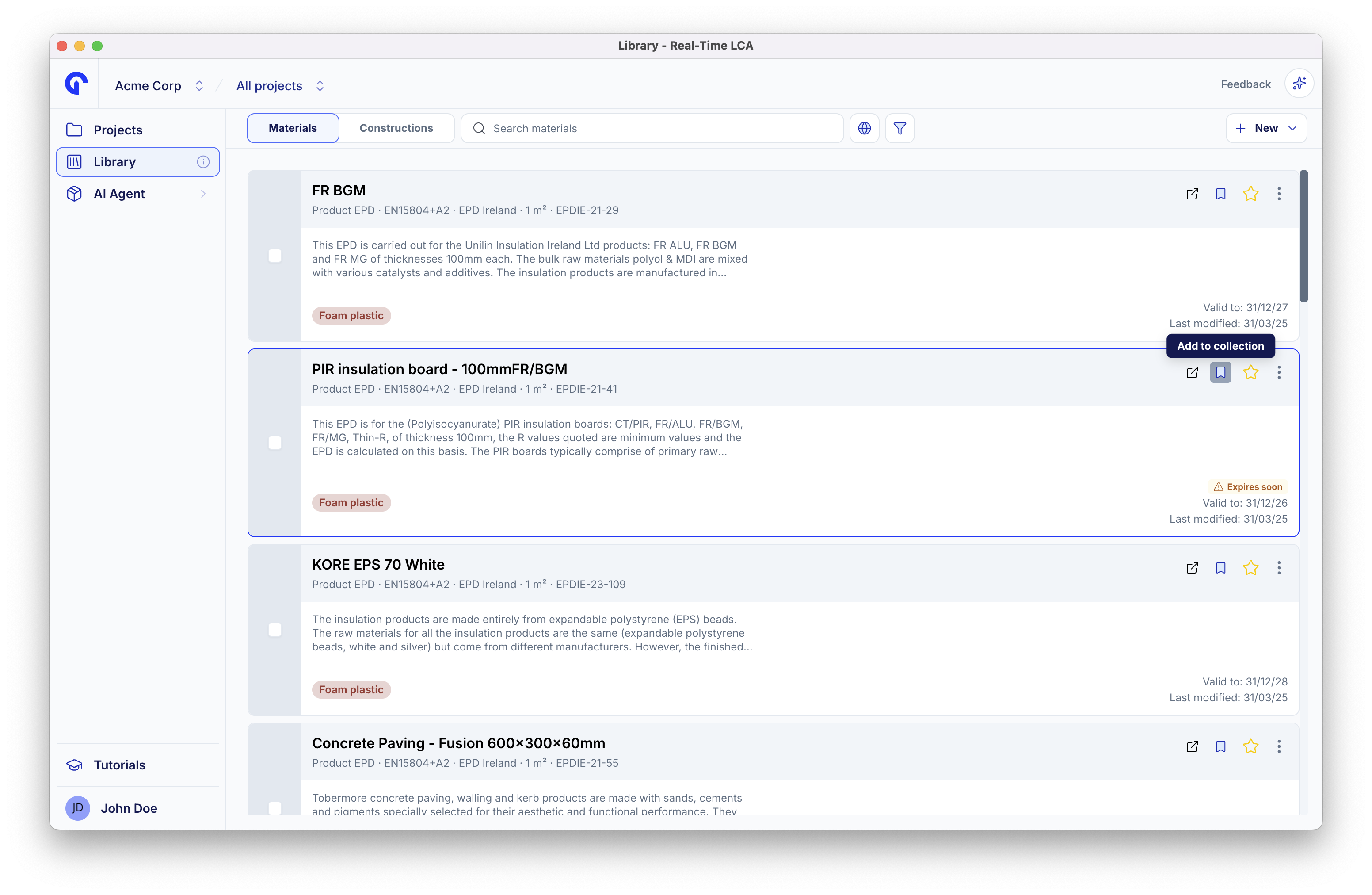The width and height of the screenshot is (1372, 895).
Task: Open more options for Concrete Paving Fusion
Action: pyautogui.click(x=1279, y=747)
